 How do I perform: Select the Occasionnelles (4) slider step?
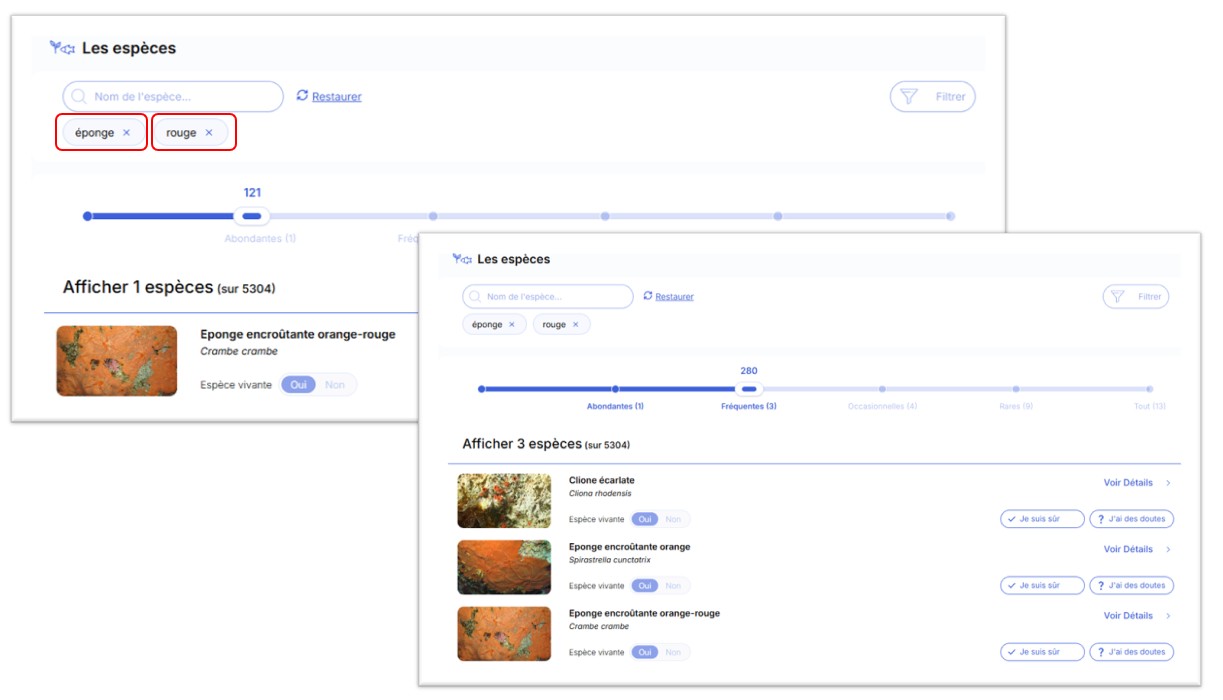click(882, 389)
